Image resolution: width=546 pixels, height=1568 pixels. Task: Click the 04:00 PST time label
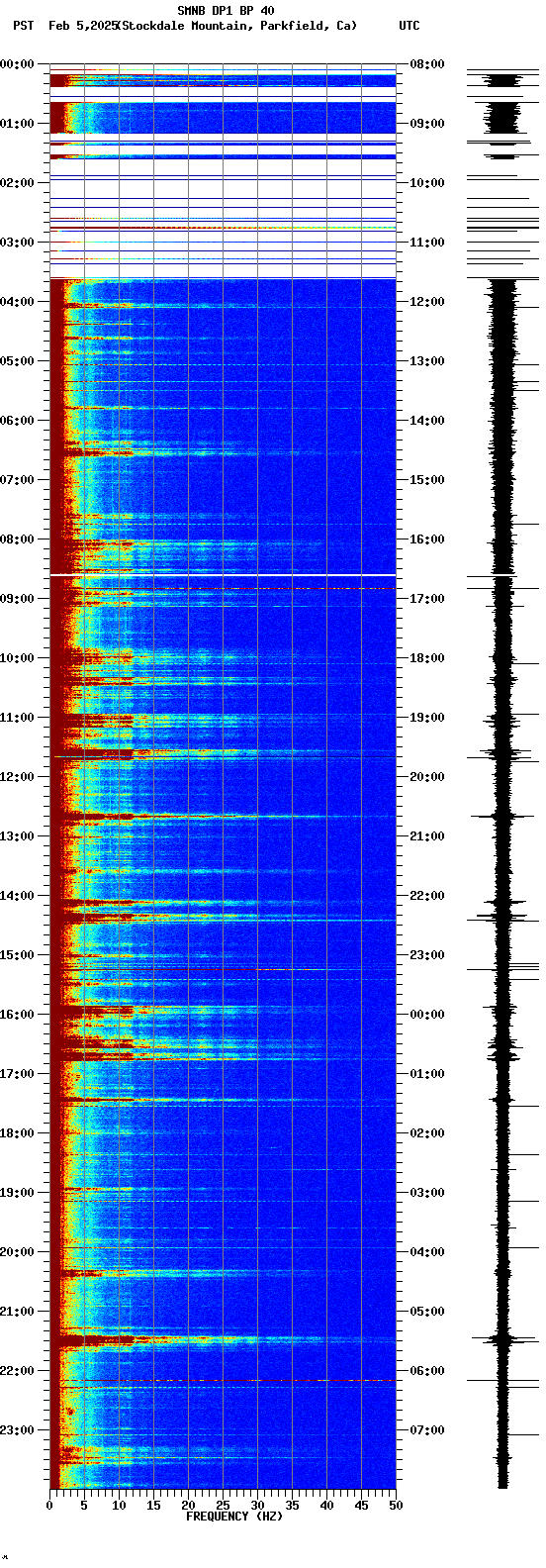[x=18, y=302]
